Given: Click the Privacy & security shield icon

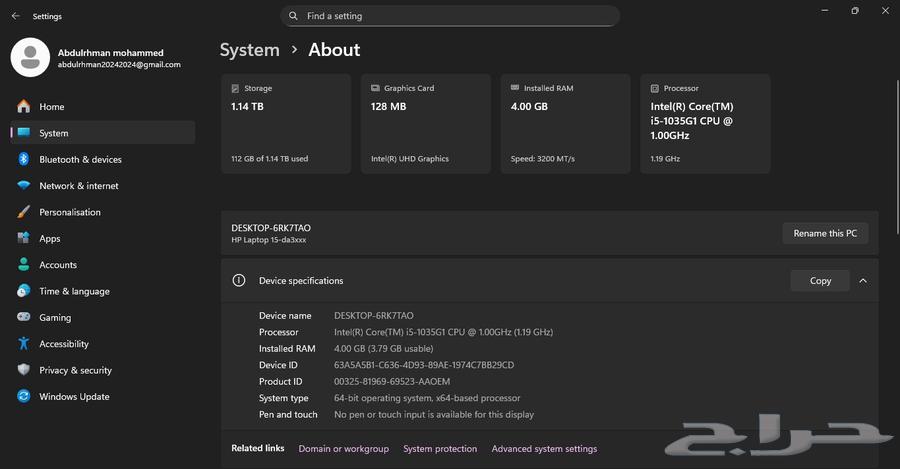Looking at the screenshot, I should 23,370.
